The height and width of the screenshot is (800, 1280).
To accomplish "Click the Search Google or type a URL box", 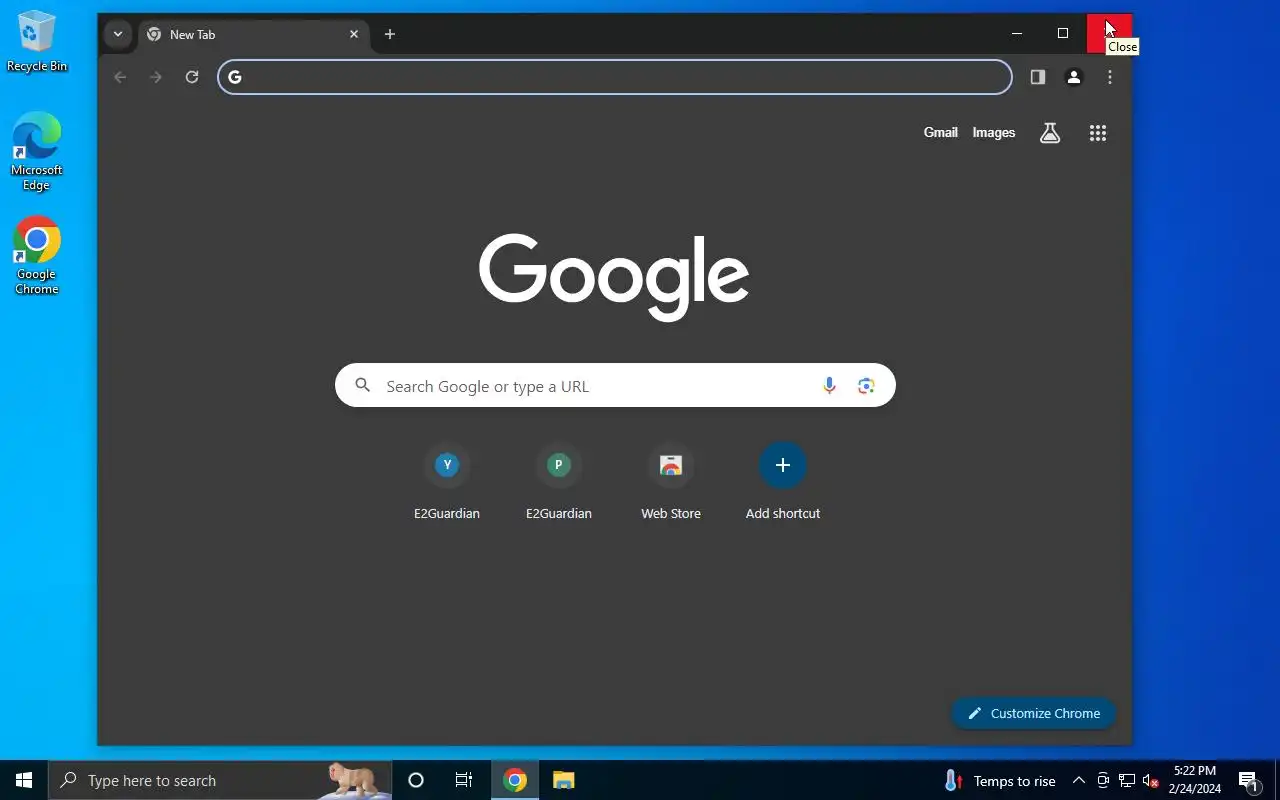I will pos(615,385).
